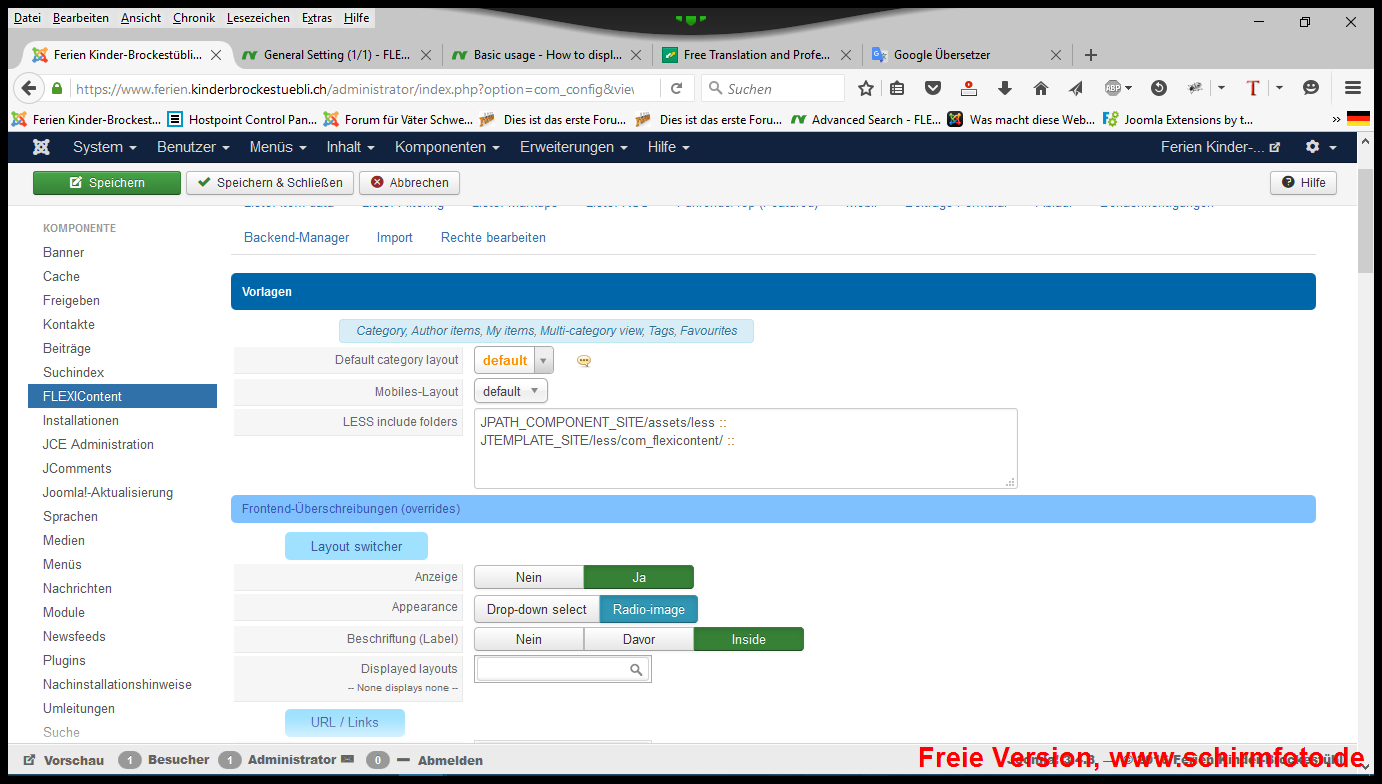Click the paper plane send icon
Viewport: 1382px width, 784px height.
pos(1076,88)
